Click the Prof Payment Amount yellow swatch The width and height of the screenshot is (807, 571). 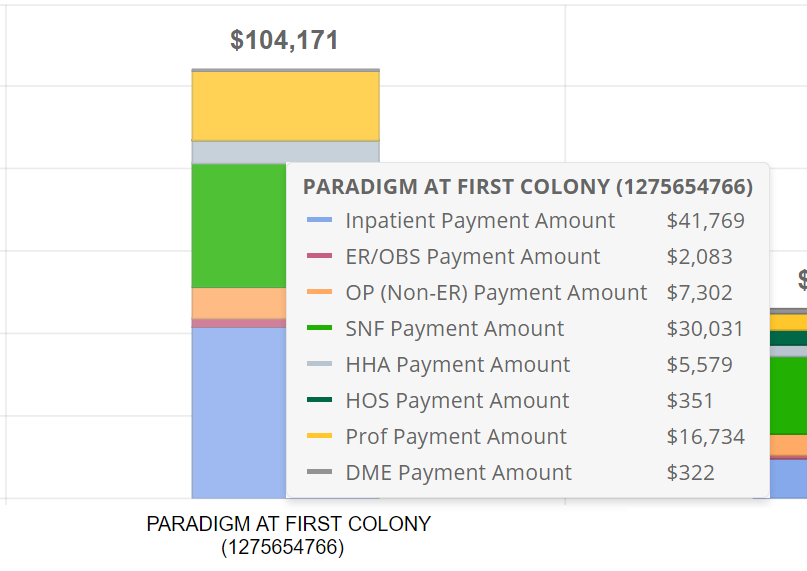coord(319,436)
